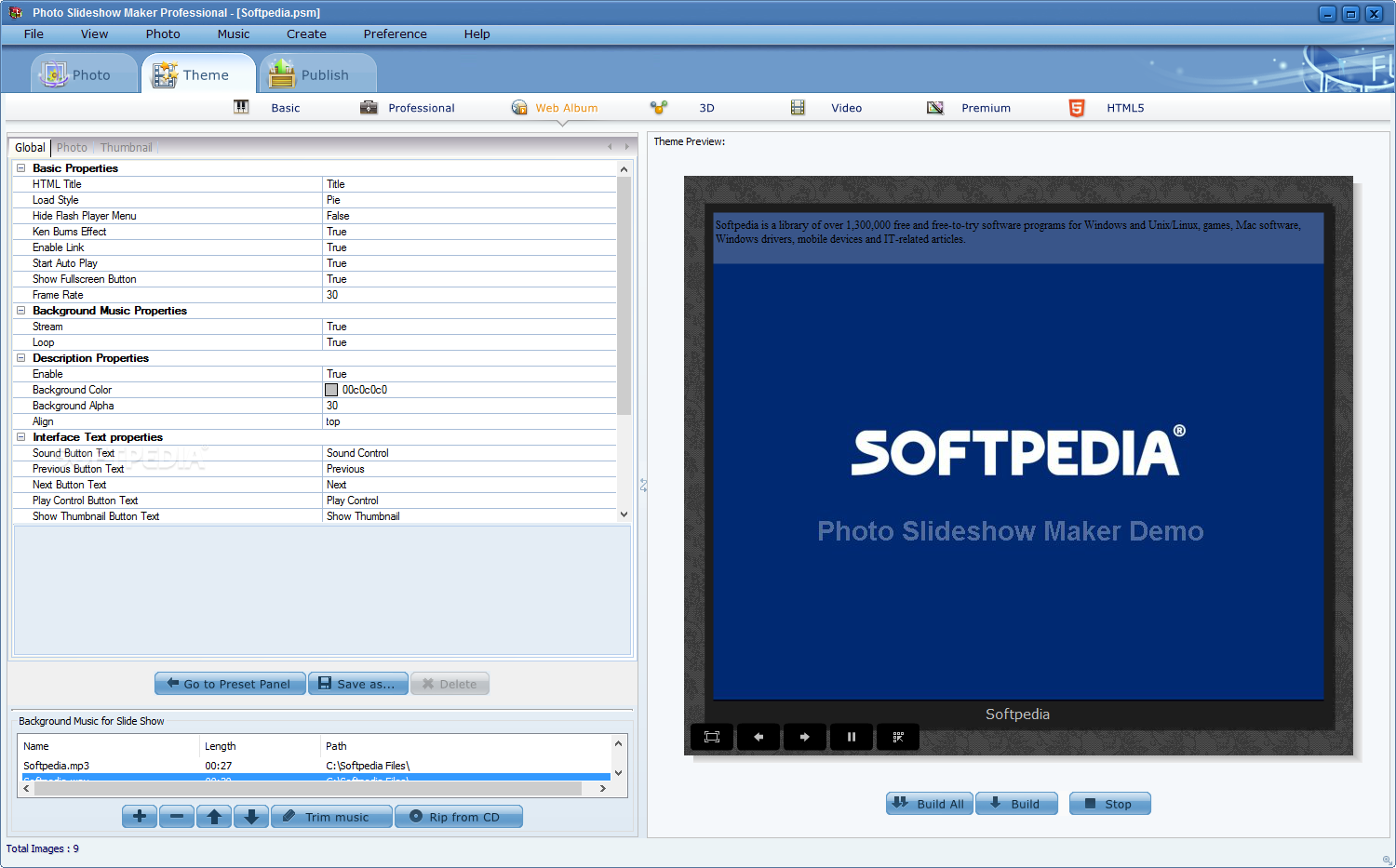Move selected music track down
The width and height of the screenshot is (1396, 868).
[x=251, y=817]
